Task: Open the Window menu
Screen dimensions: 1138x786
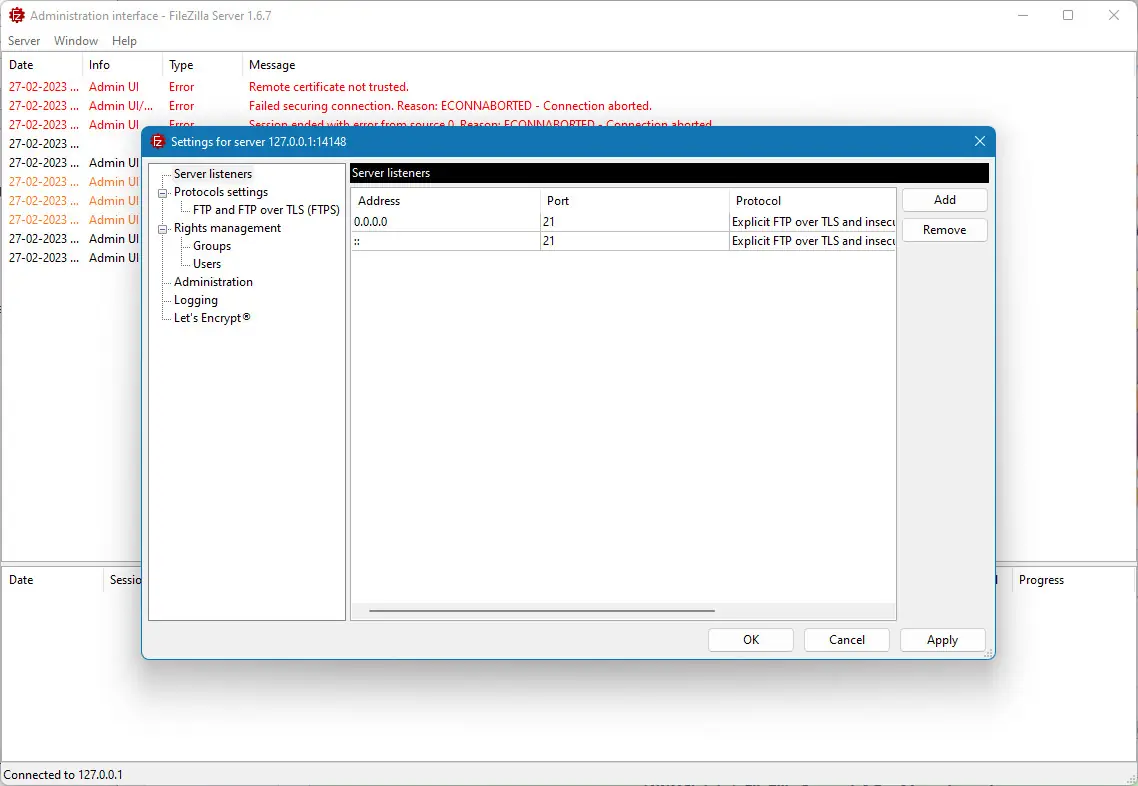Action: pyautogui.click(x=75, y=41)
